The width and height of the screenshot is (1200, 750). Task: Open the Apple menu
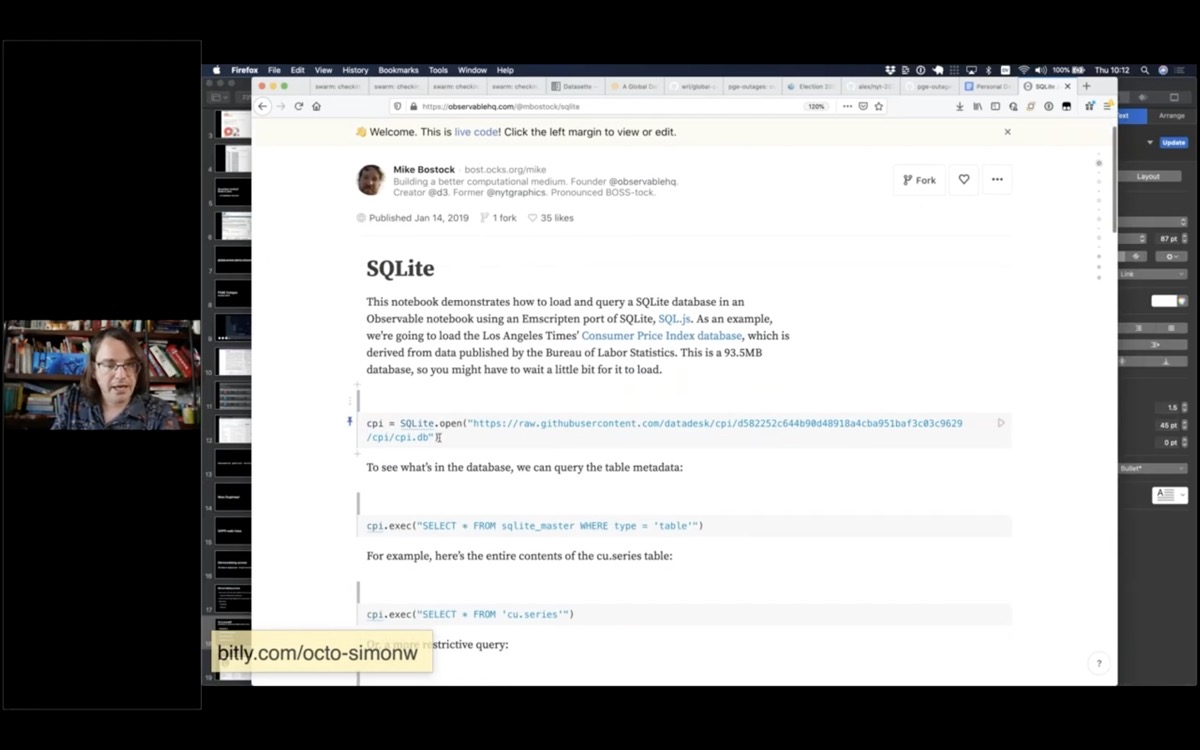[217, 70]
